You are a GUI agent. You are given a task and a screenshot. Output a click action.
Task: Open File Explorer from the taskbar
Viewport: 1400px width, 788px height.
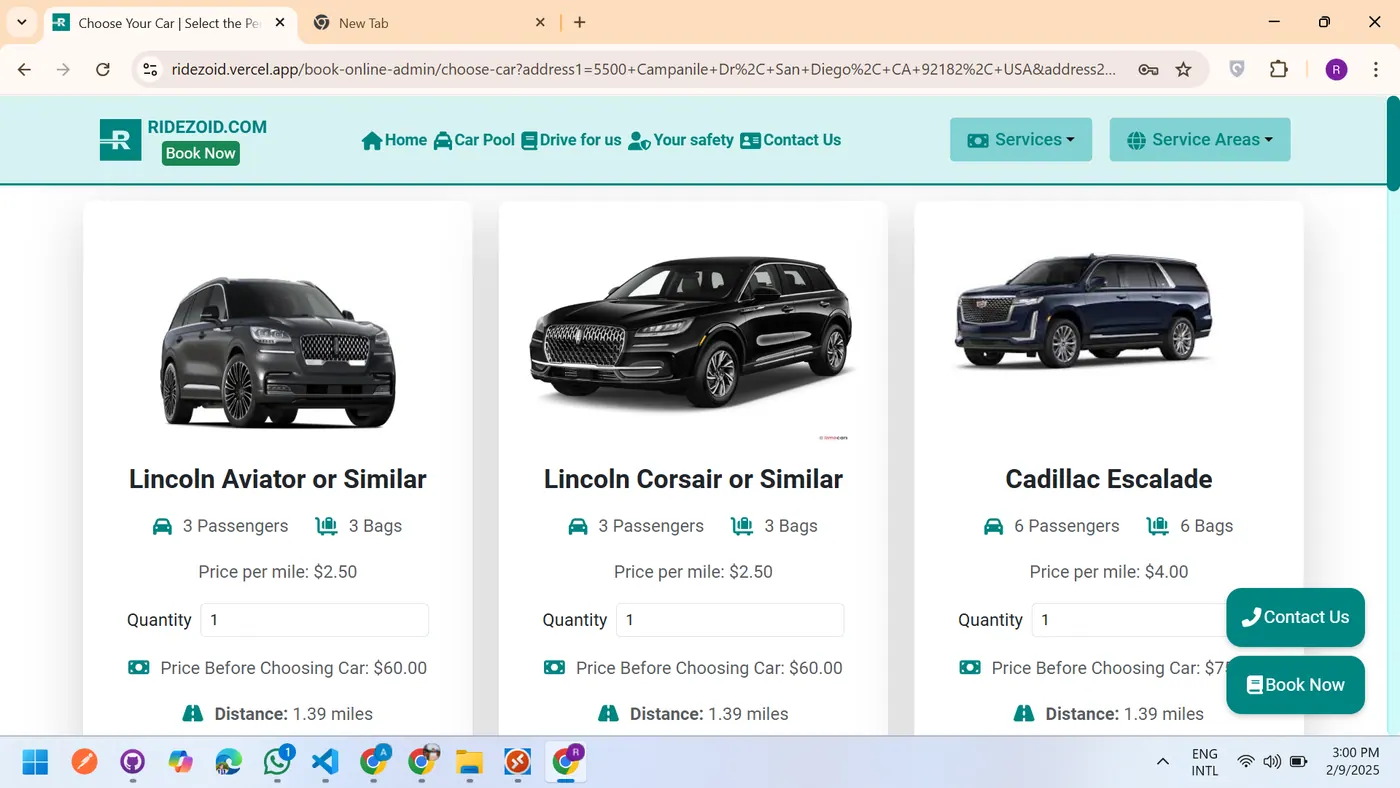(x=469, y=762)
